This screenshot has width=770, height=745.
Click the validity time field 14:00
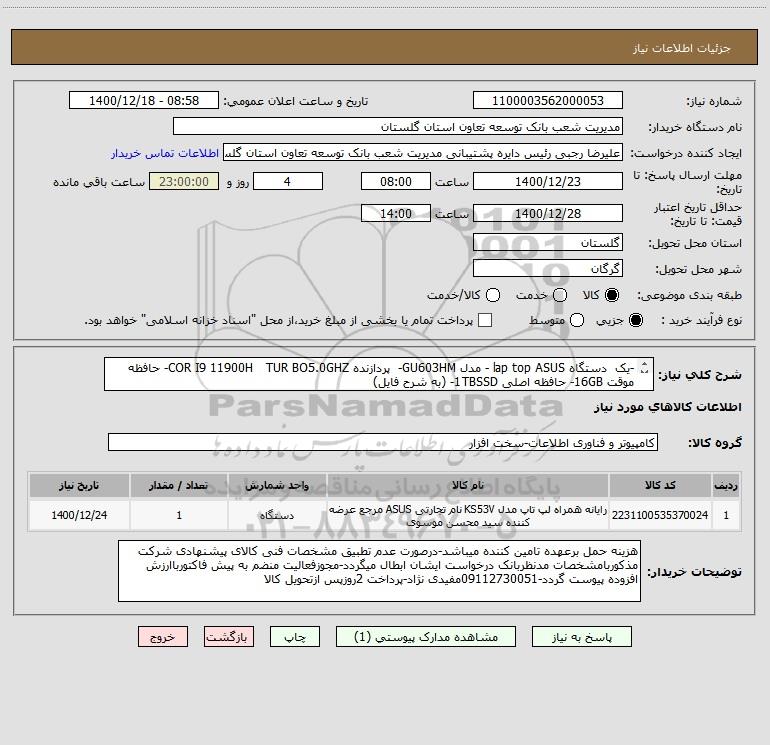tap(396, 213)
